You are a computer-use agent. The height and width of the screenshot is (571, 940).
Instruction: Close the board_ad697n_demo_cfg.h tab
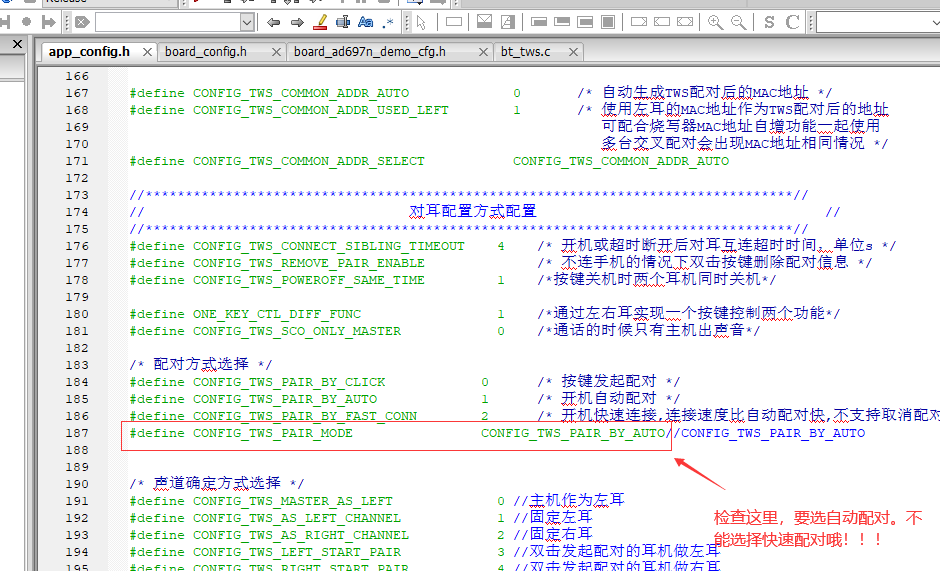click(x=483, y=52)
